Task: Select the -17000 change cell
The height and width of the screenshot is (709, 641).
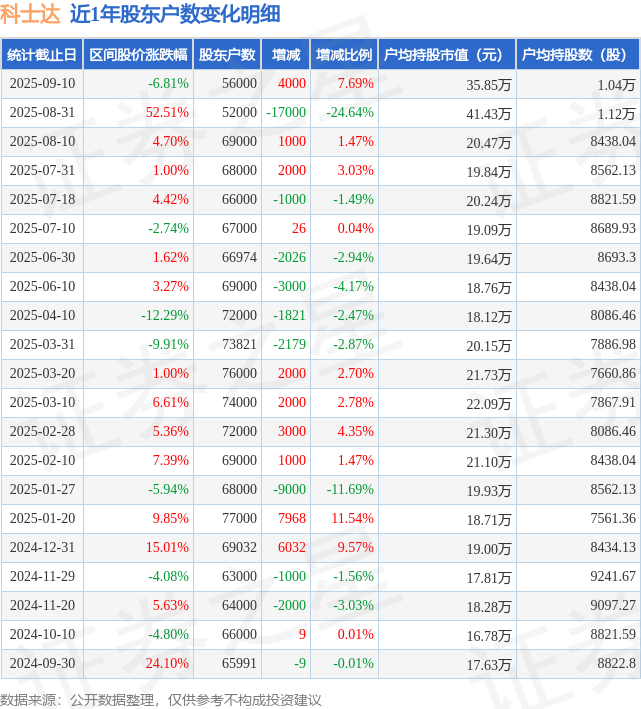Action: click(286, 113)
